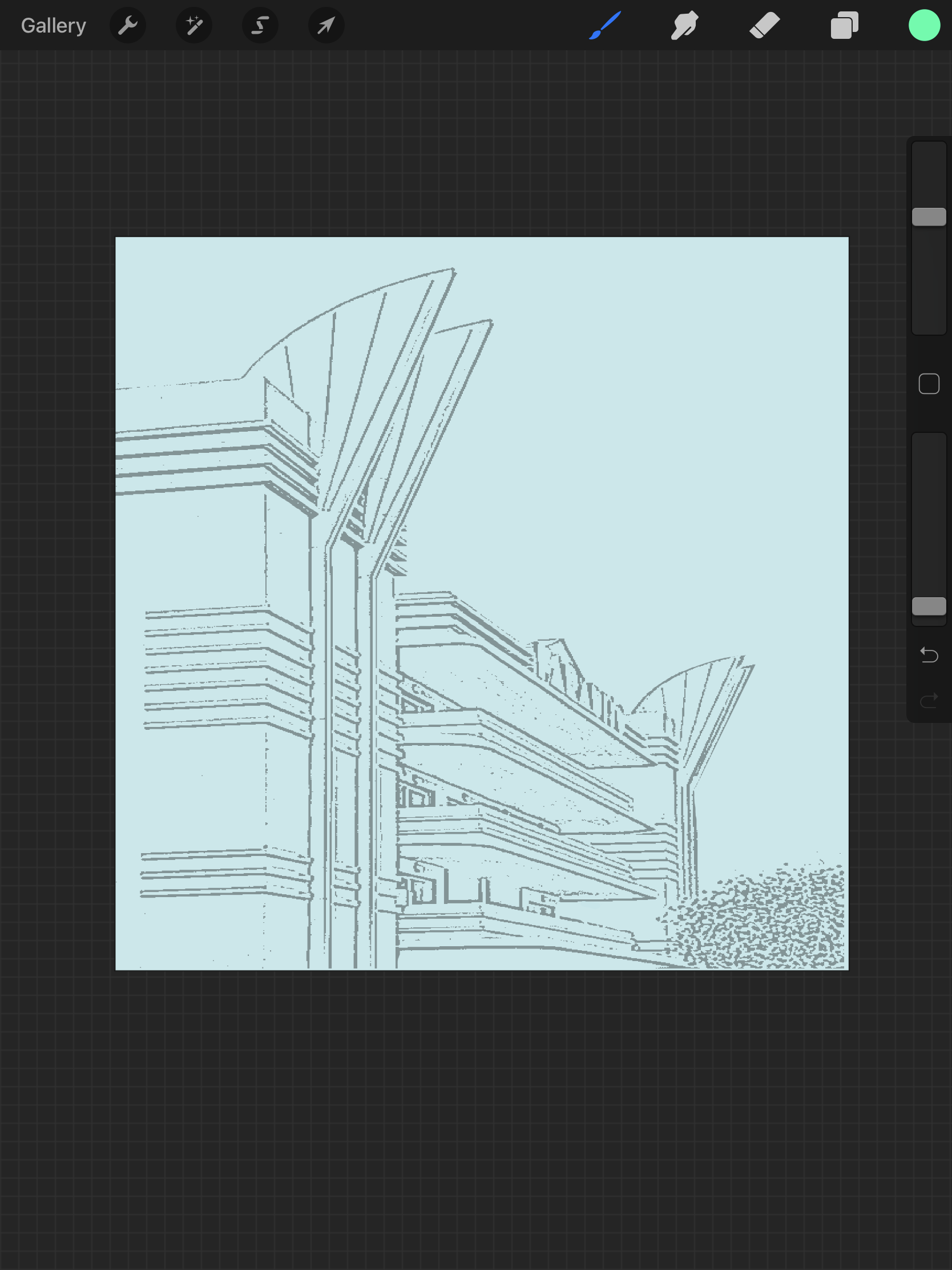The image size is (952, 1270).
Task: Select the Eraser tool
Action: [x=763, y=25]
